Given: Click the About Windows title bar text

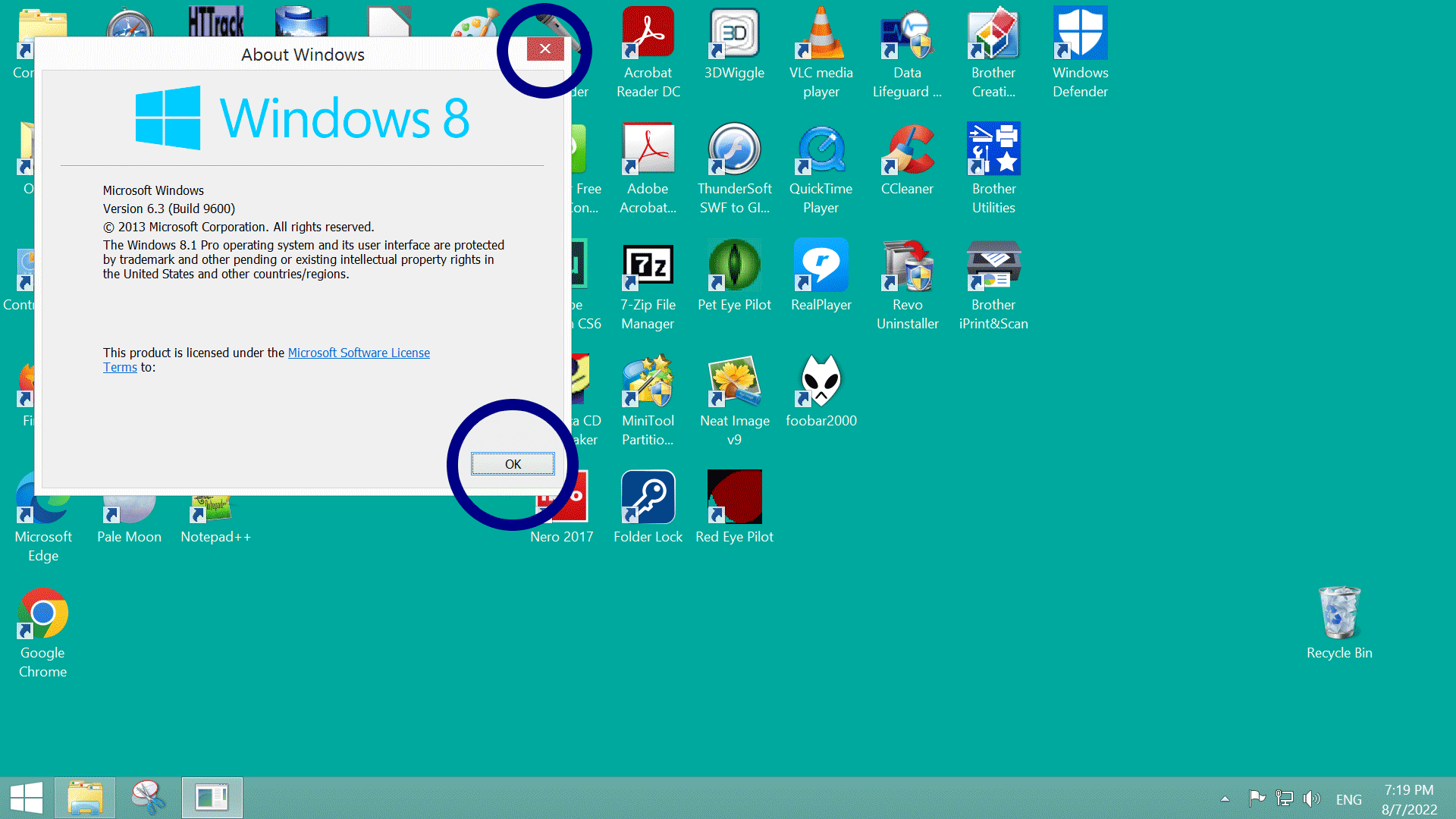Looking at the screenshot, I should (x=303, y=55).
